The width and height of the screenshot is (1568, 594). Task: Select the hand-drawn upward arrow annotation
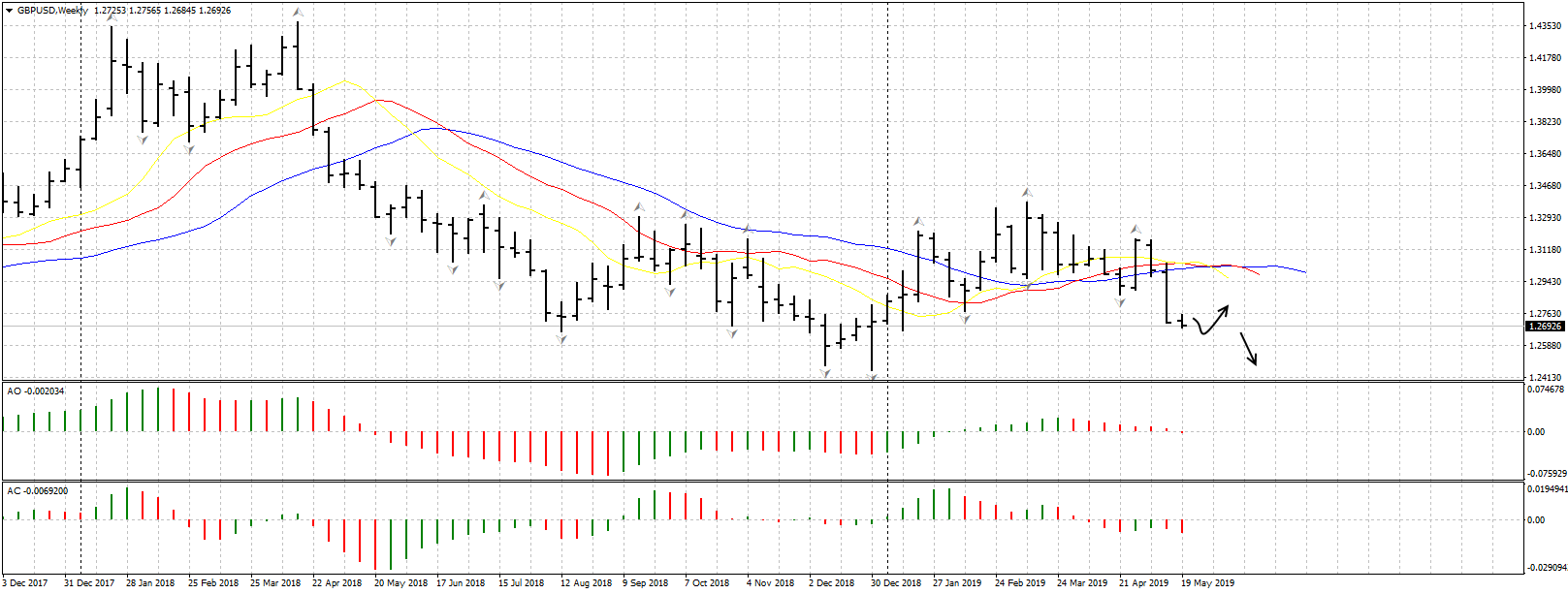coord(1212,321)
